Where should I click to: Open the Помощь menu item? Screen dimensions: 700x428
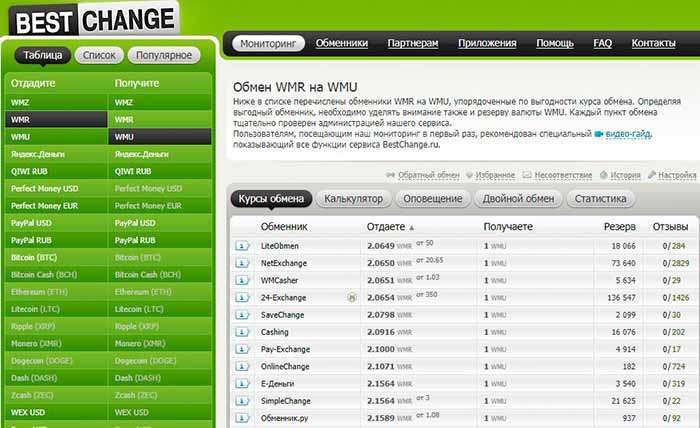click(x=555, y=43)
